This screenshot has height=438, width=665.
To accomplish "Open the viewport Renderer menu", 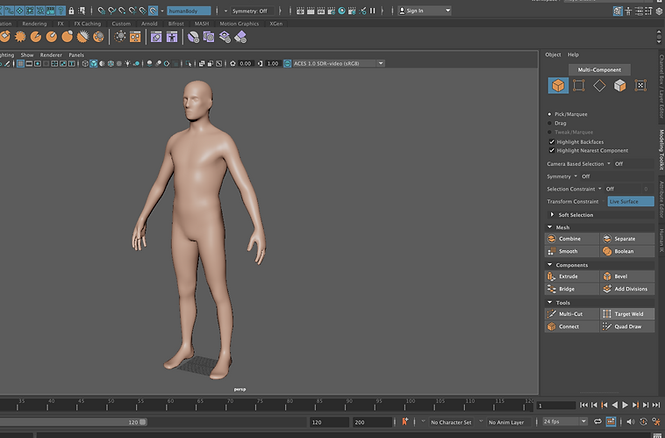I will [x=51, y=55].
